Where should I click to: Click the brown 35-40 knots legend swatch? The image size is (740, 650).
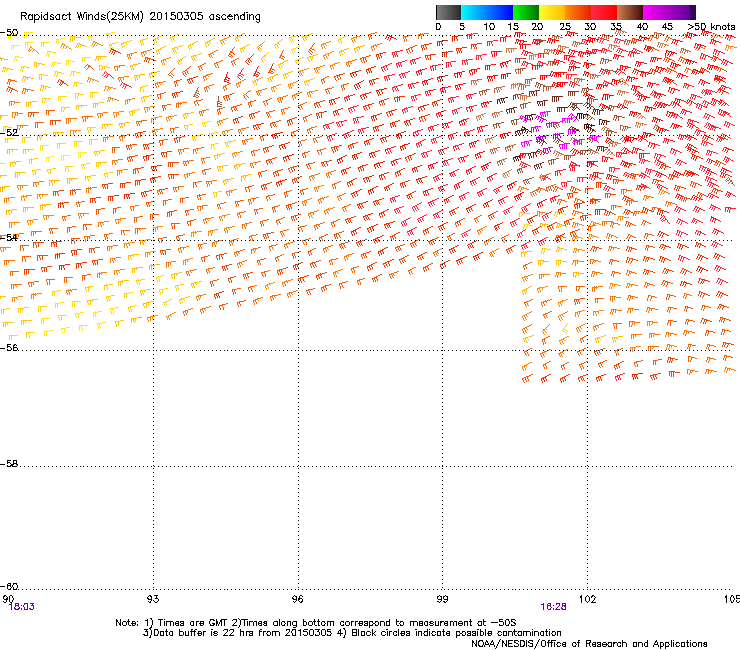pos(630,12)
